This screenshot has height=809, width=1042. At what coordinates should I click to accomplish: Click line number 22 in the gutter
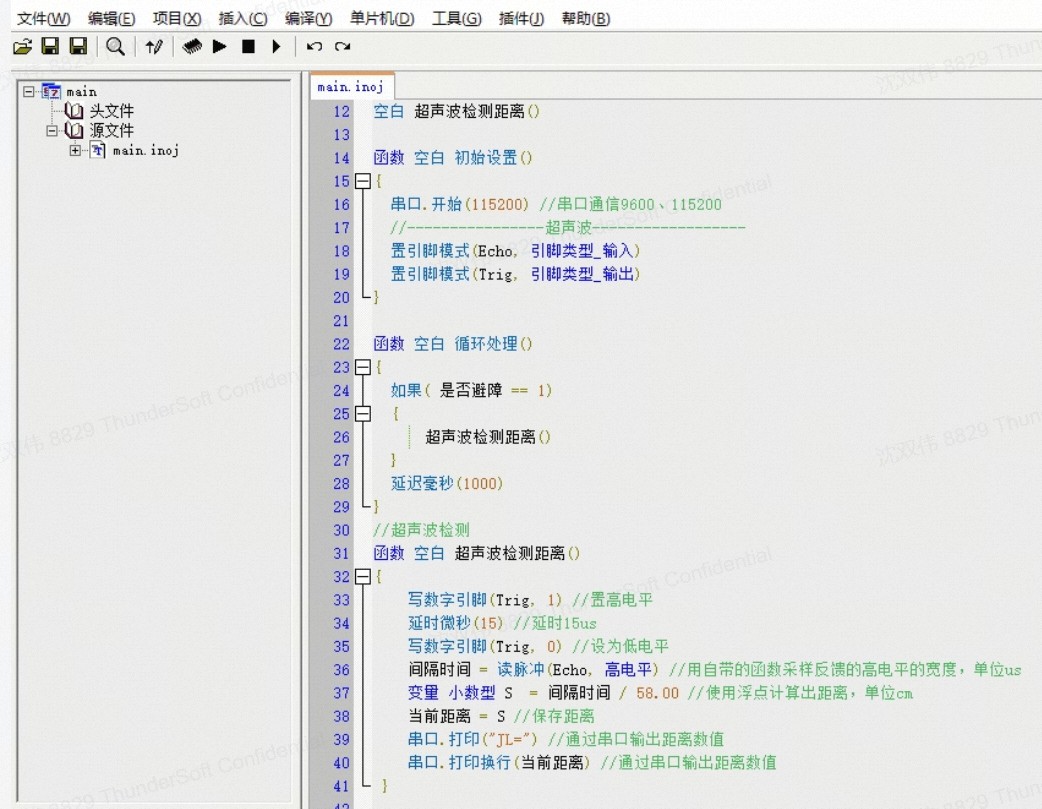coord(342,344)
